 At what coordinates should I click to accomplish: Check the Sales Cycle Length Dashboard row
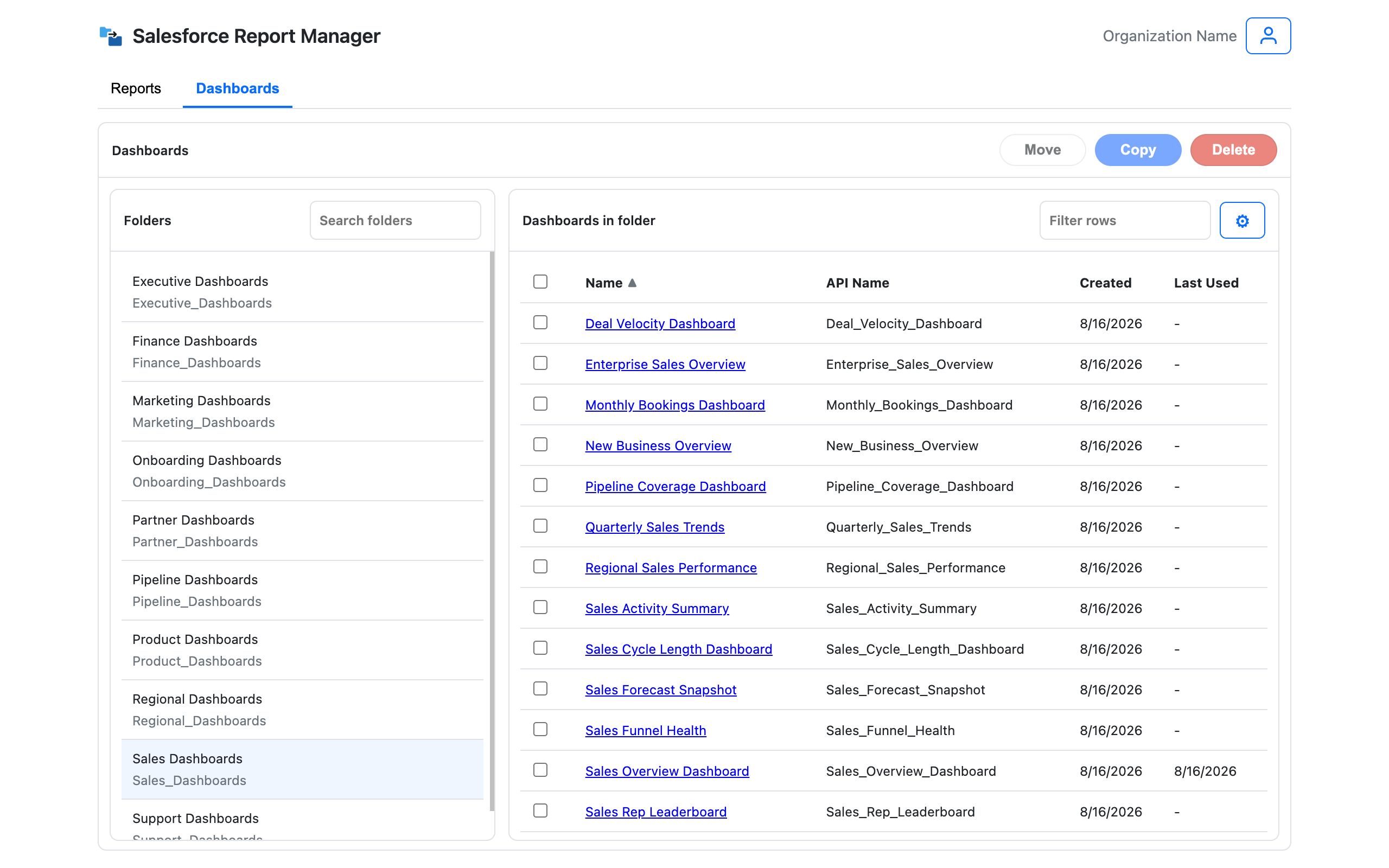(x=540, y=649)
